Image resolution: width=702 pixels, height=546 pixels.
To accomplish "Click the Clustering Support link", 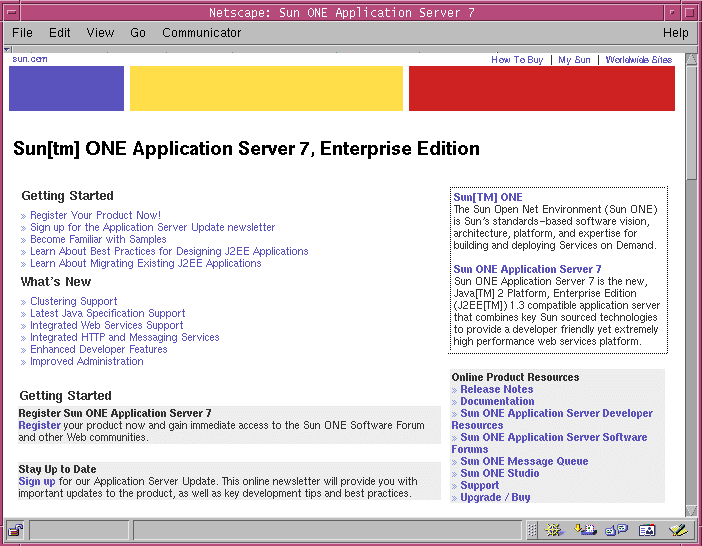I will pos(73,301).
